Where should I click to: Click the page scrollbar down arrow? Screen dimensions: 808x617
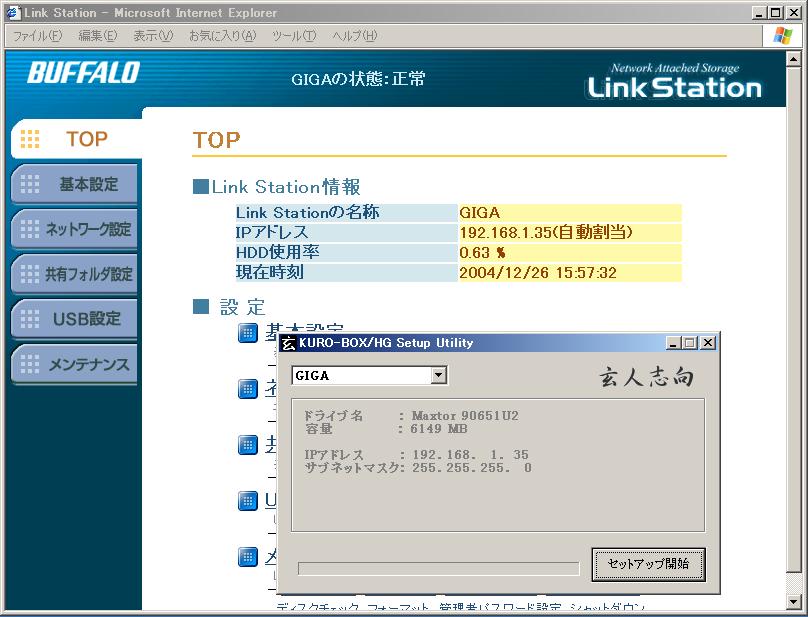tap(794, 601)
